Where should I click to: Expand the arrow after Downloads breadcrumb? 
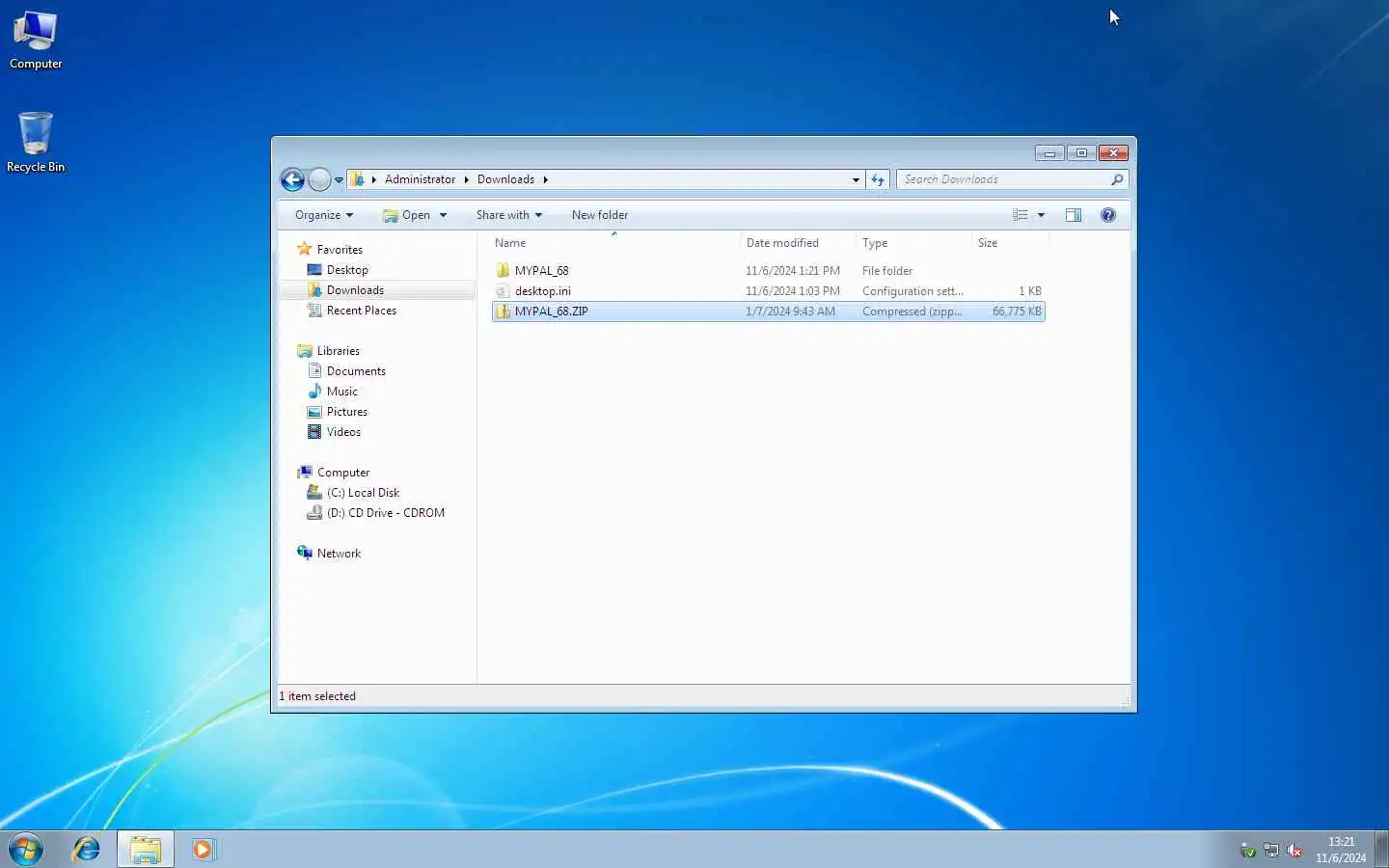(545, 179)
